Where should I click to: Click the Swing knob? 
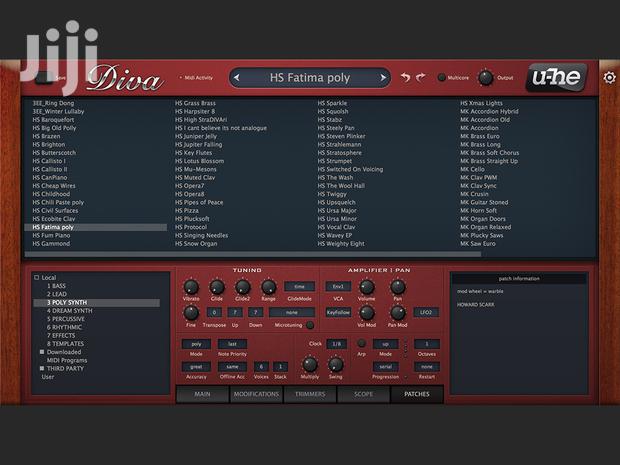336,365
